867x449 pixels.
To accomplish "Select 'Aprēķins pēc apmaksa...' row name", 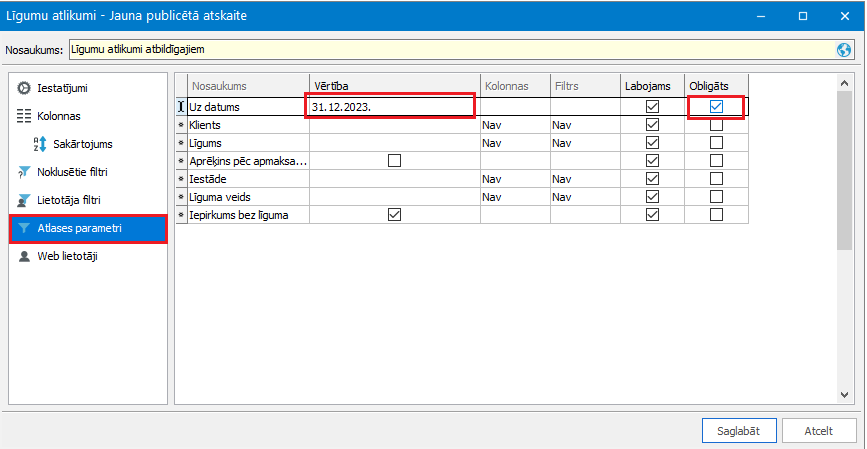I will coord(248,161).
